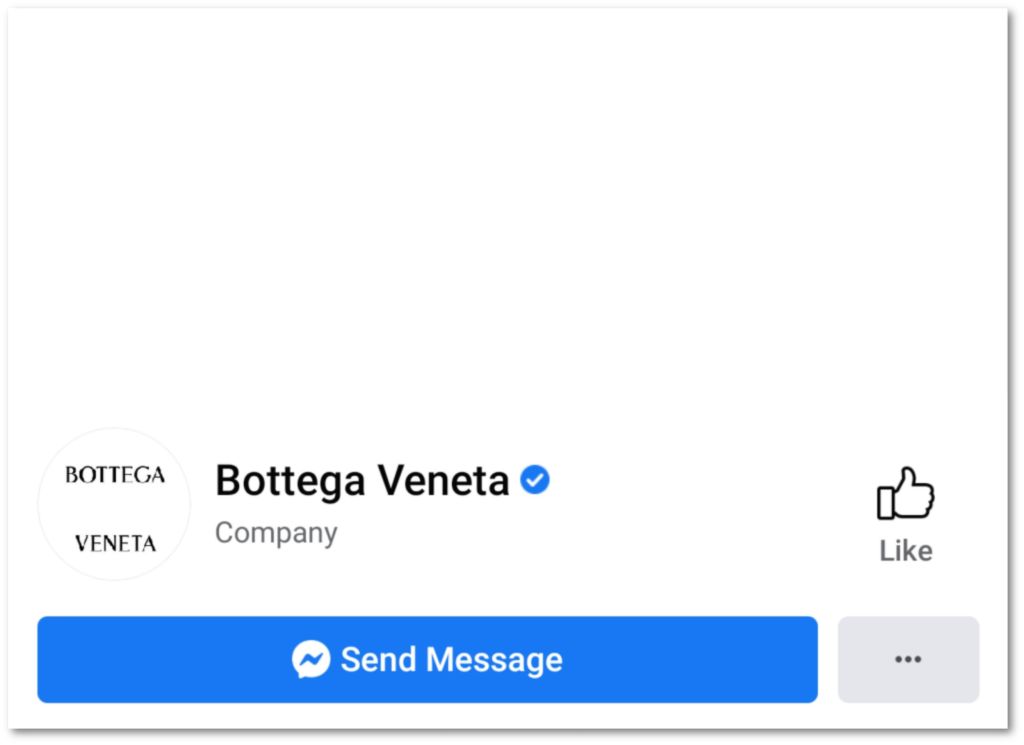
Task: Click the Bottega Veneta page name
Action: [362, 481]
